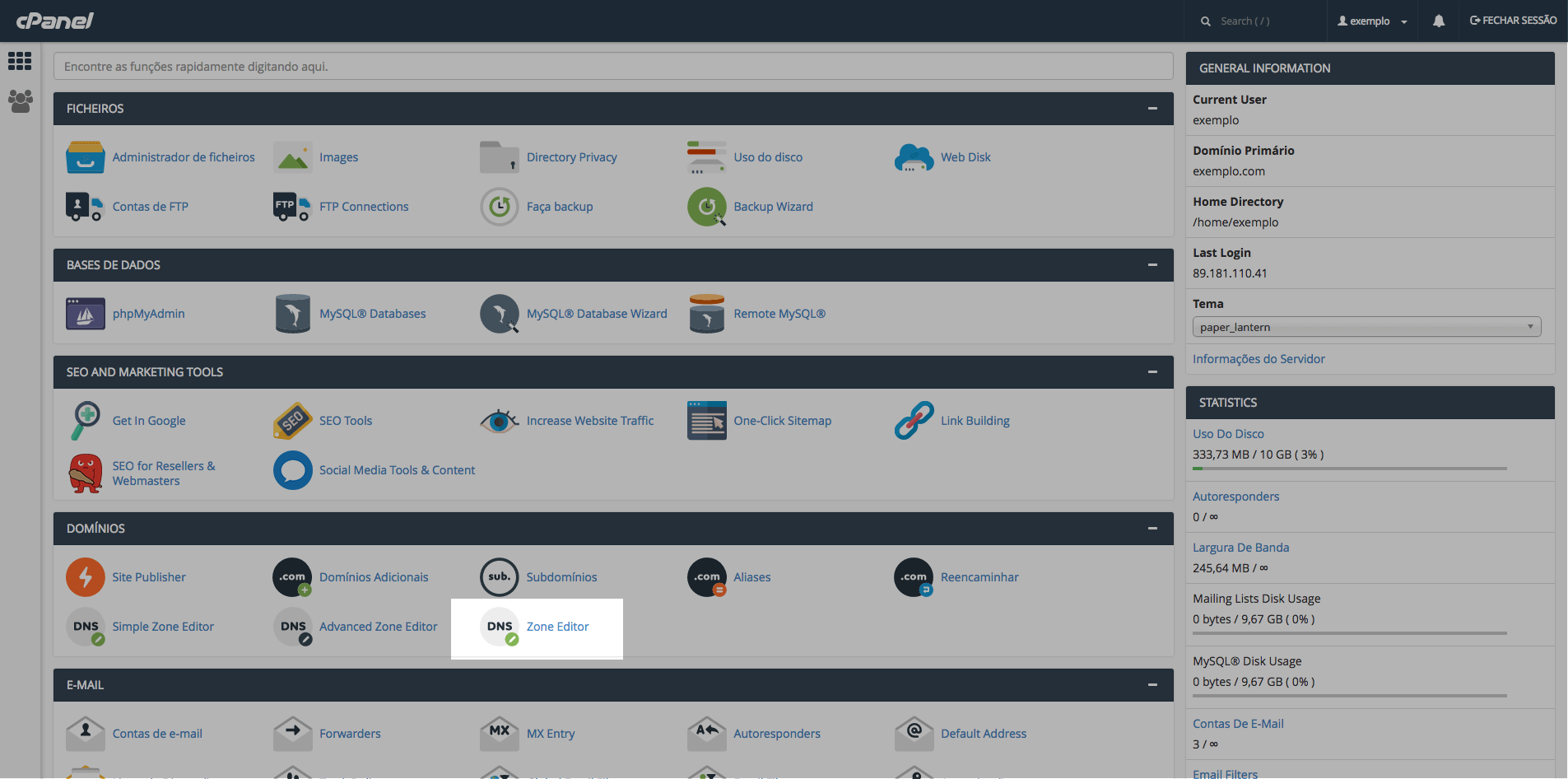Click the phpMyAdmin icon
This screenshot has width=1568, height=779.
click(86, 314)
